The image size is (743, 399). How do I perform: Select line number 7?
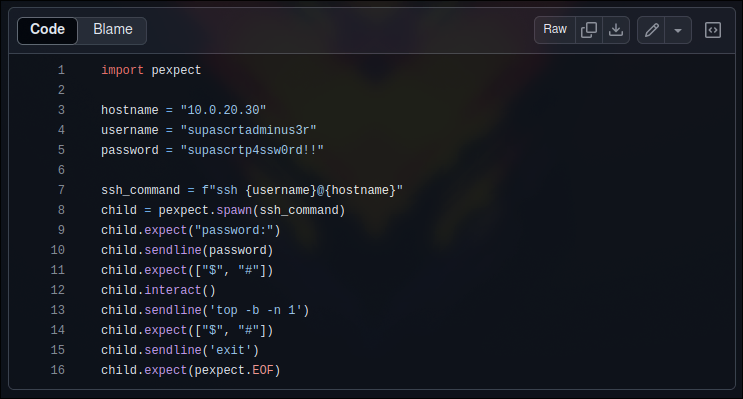click(x=61, y=190)
